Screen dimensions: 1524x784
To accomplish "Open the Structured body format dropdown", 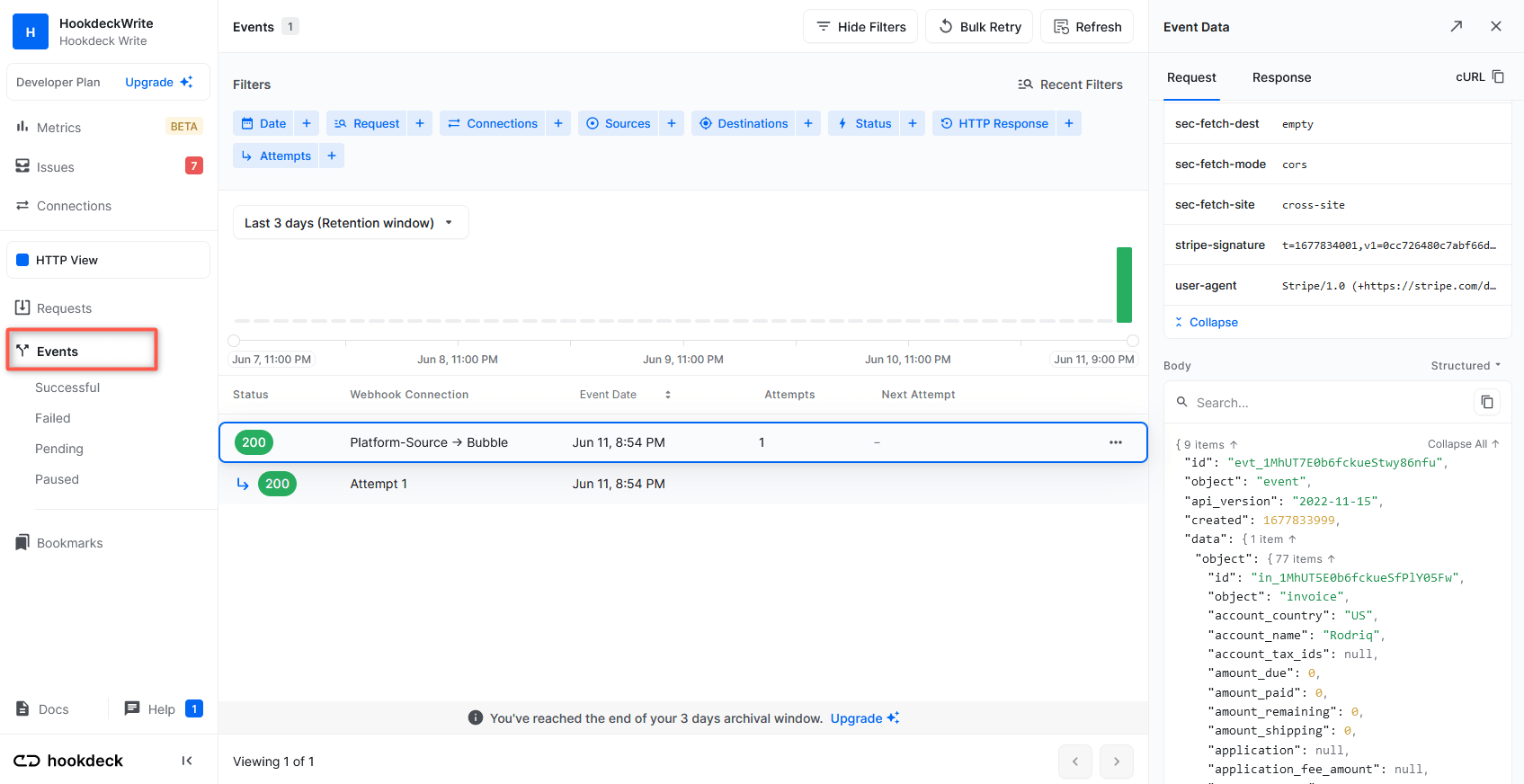I will (x=1466, y=366).
